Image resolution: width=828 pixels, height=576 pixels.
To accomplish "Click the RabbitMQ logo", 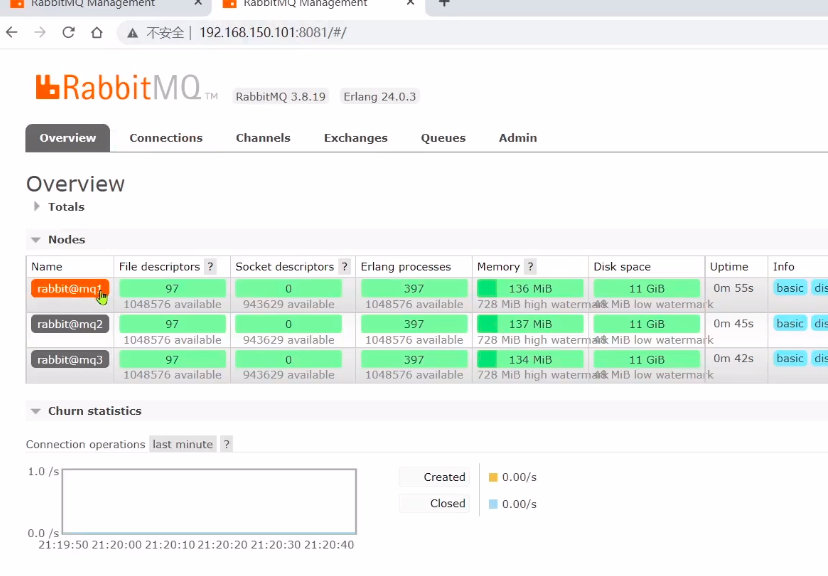I will pyautogui.click(x=126, y=87).
